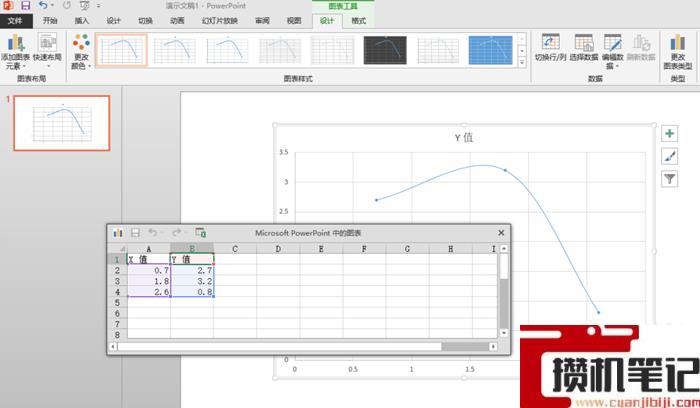700x408 pixels.
Task: Select row 5 header in data sheet
Action: (117, 303)
